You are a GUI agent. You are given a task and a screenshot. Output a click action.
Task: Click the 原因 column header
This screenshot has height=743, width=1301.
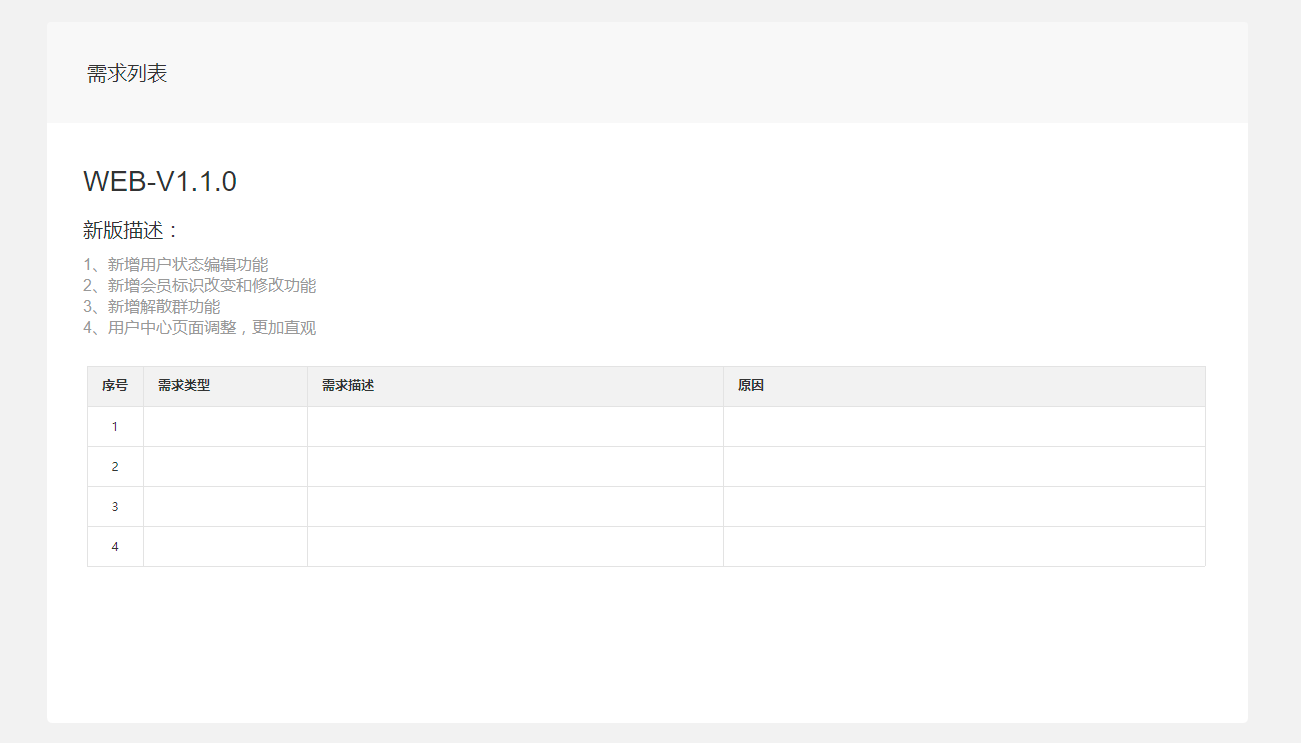coord(751,386)
